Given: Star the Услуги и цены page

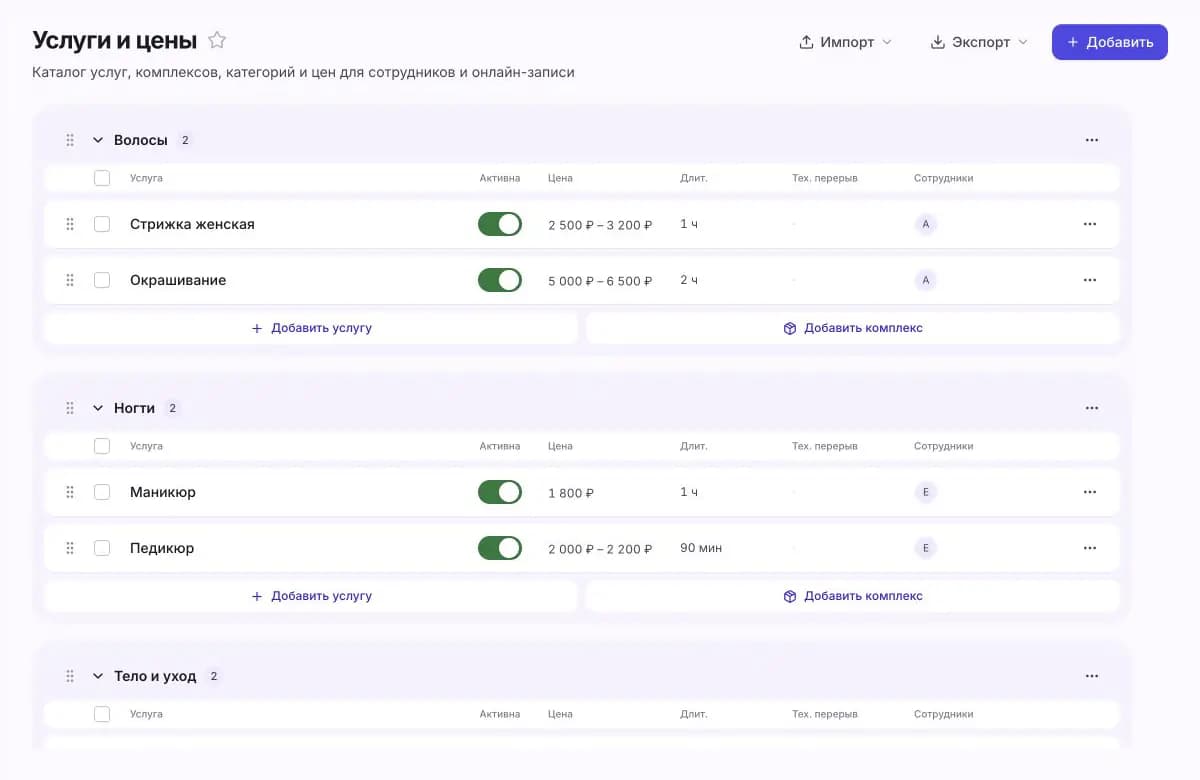Looking at the screenshot, I should (217, 41).
